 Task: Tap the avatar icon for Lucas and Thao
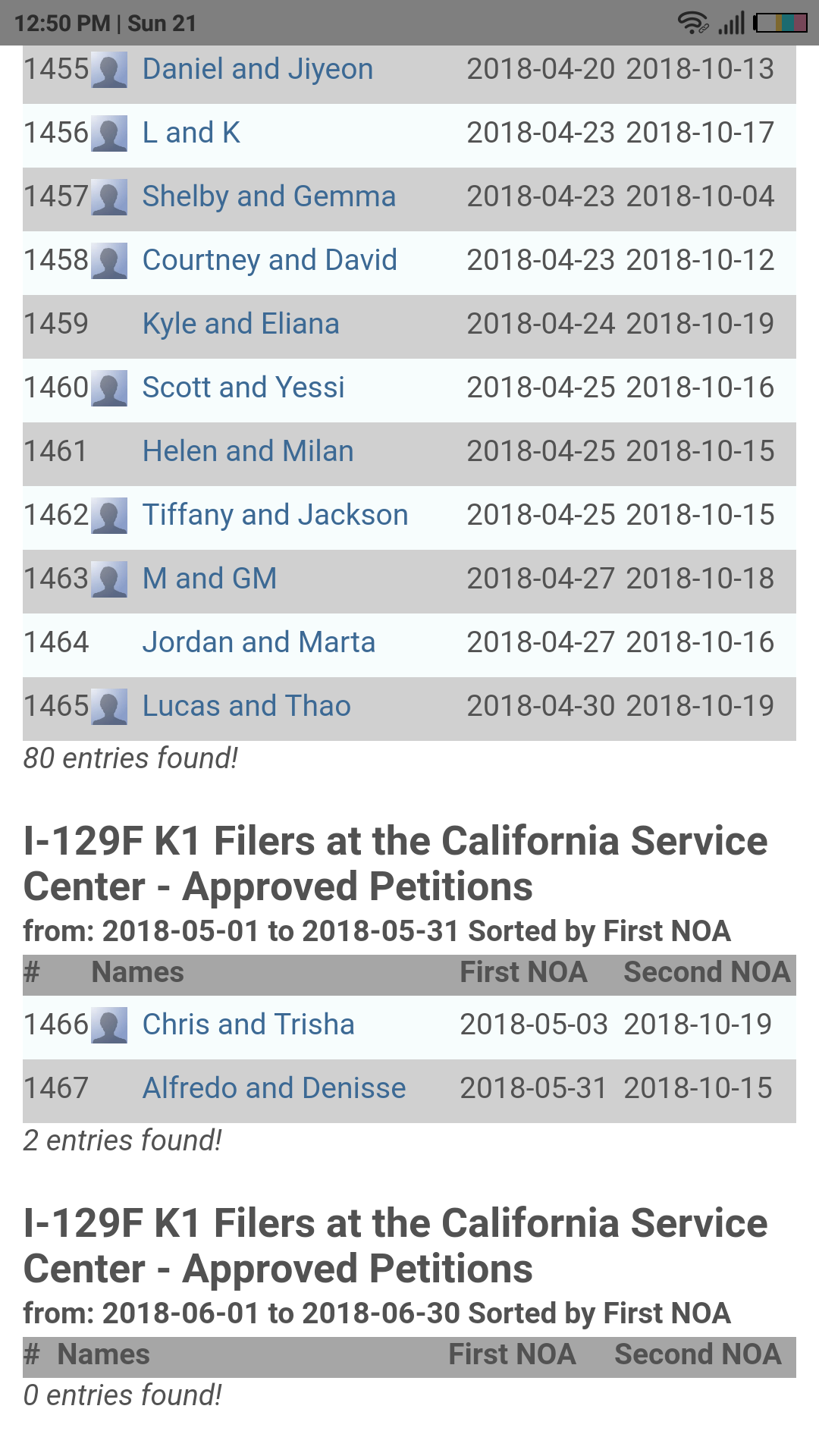coord(109,707)
